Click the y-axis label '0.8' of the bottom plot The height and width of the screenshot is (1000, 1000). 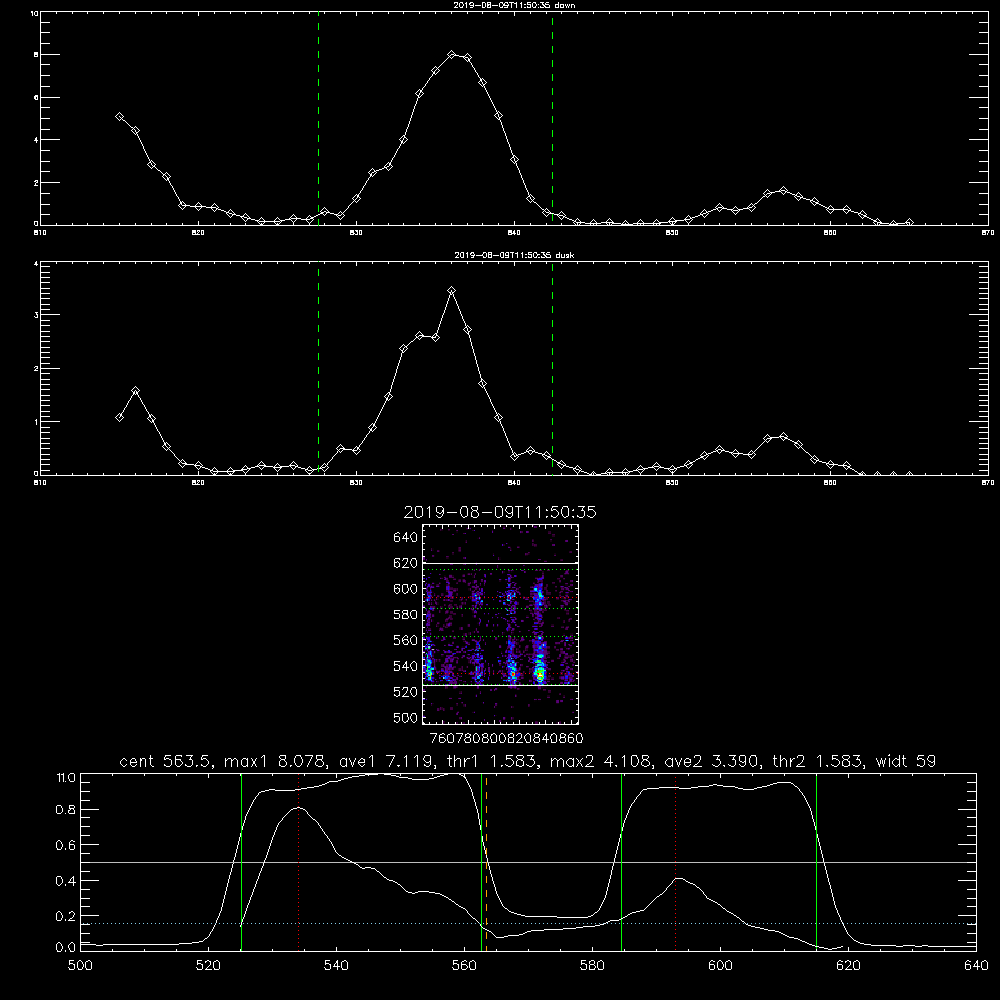point(66,810)
